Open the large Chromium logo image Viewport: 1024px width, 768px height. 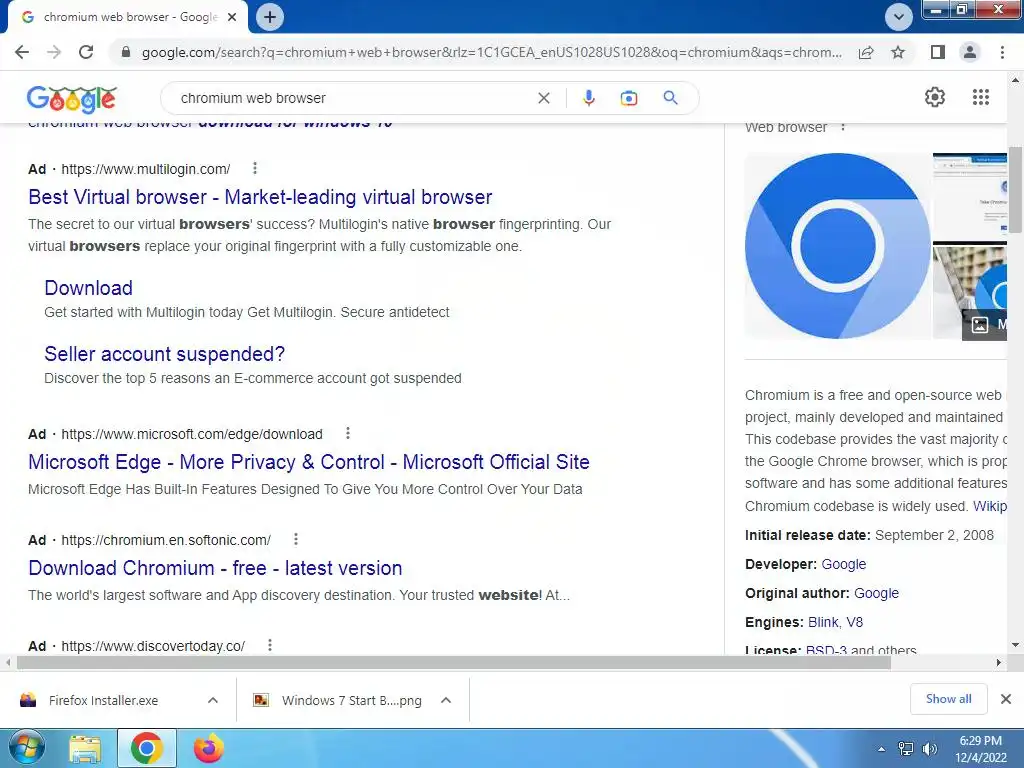pyautogui.click(x=837, y=246)
